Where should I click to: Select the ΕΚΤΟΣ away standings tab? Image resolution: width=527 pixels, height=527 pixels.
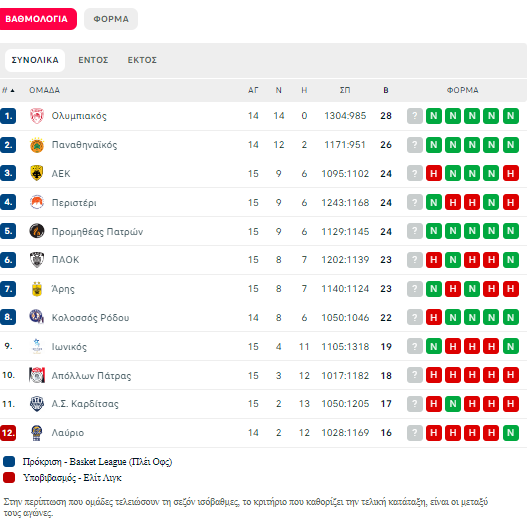[142, 60]
